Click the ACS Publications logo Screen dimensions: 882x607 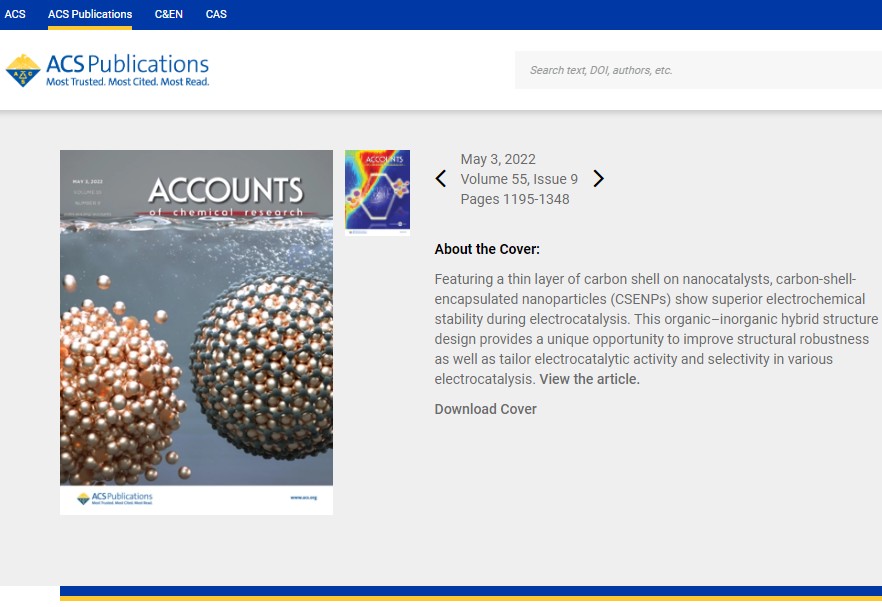[107, 70]
